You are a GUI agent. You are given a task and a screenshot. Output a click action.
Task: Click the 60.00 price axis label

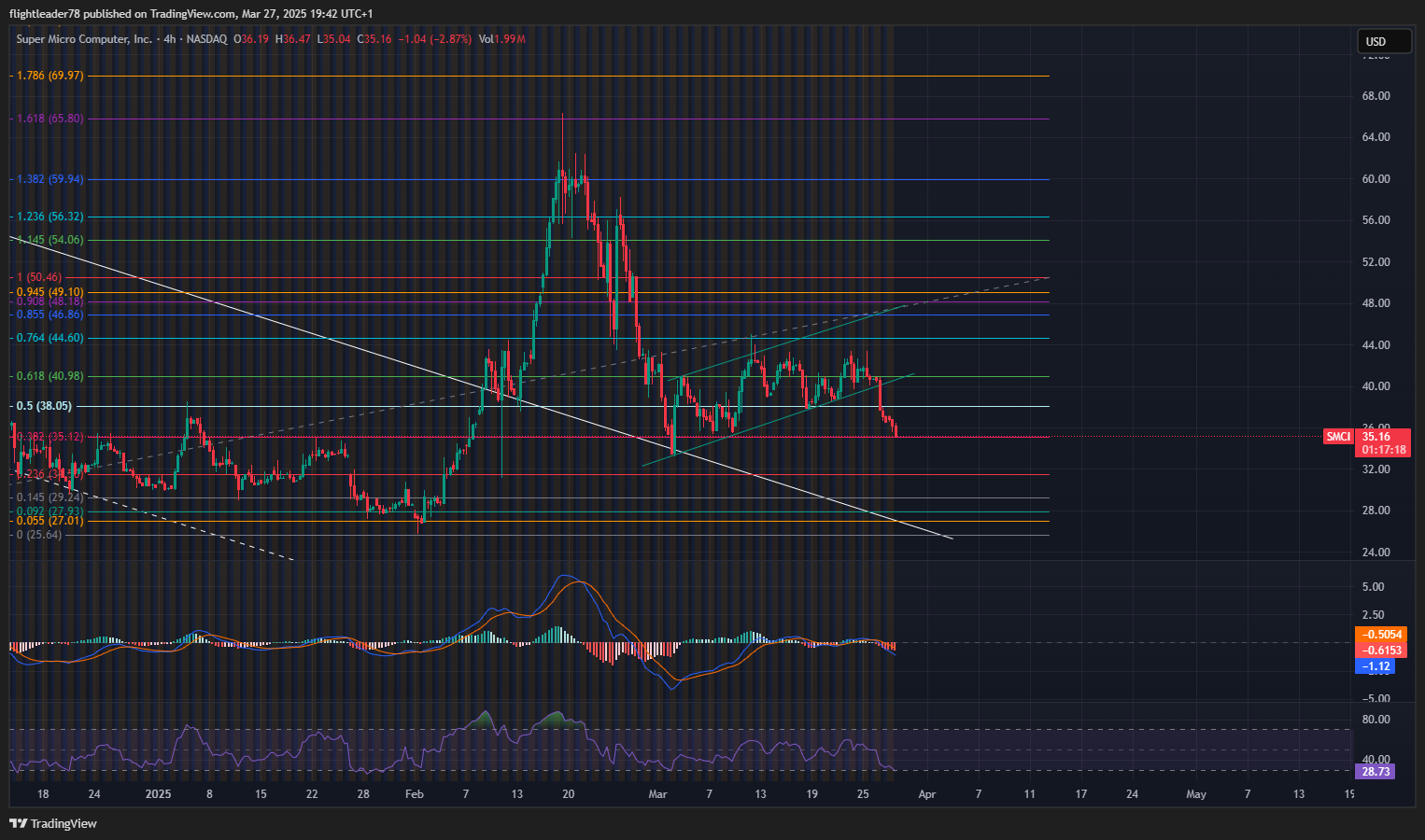(x=1376, y=179)
